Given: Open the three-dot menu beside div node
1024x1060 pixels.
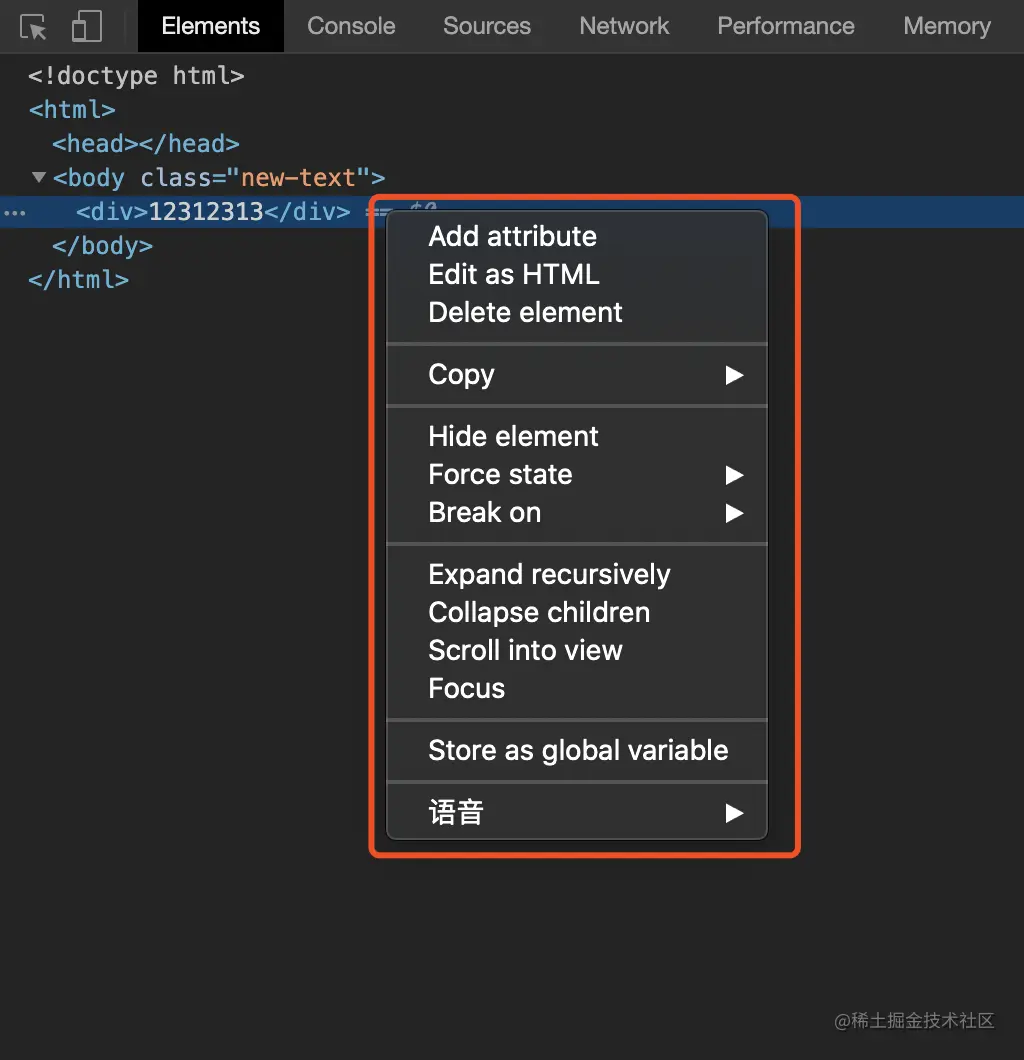Looking at the screenshot, I should 14,212.
